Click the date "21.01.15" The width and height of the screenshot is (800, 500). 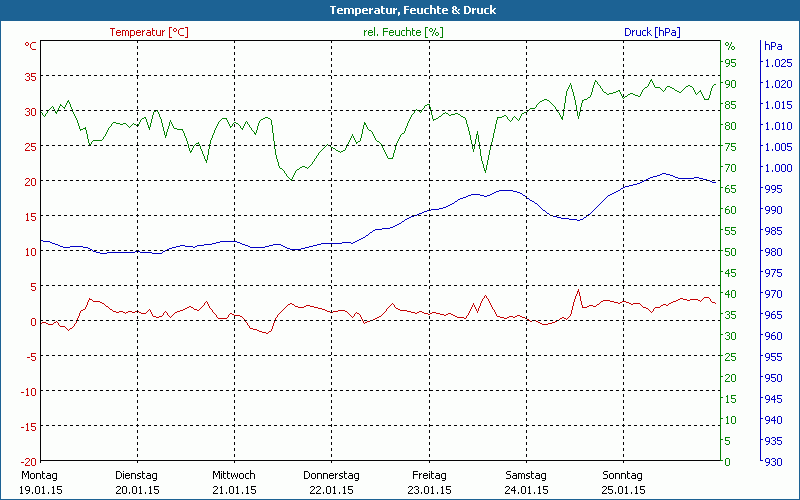pyautogui.click(x=234, y=491)
